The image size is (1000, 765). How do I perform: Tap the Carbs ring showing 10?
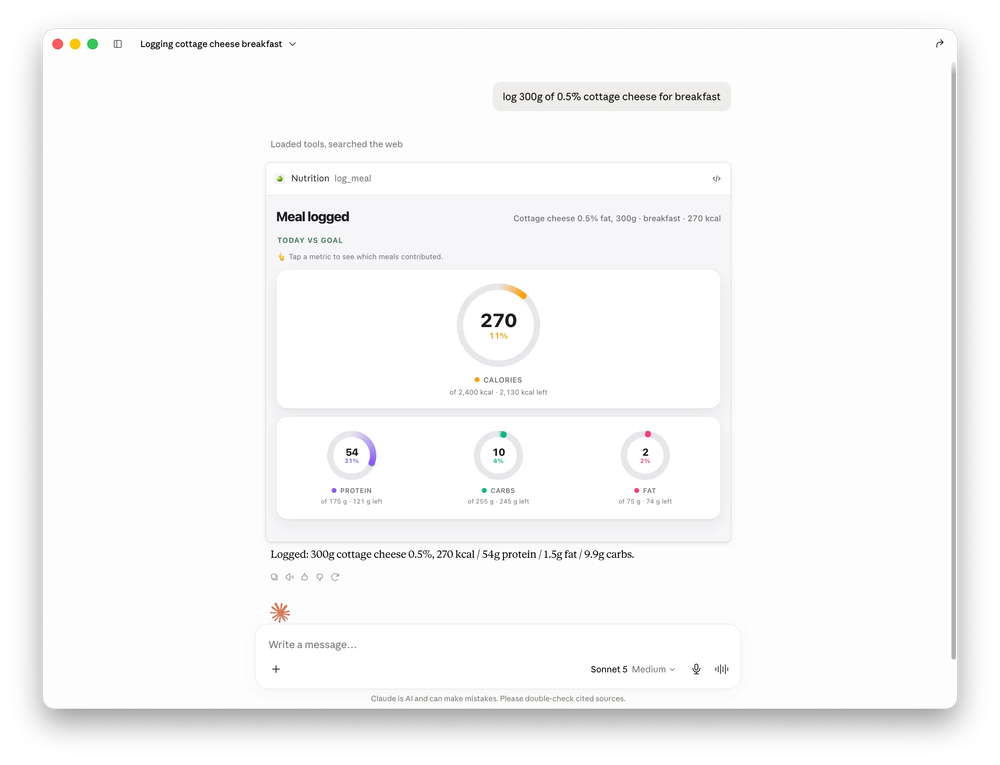(x=498, y=455)
